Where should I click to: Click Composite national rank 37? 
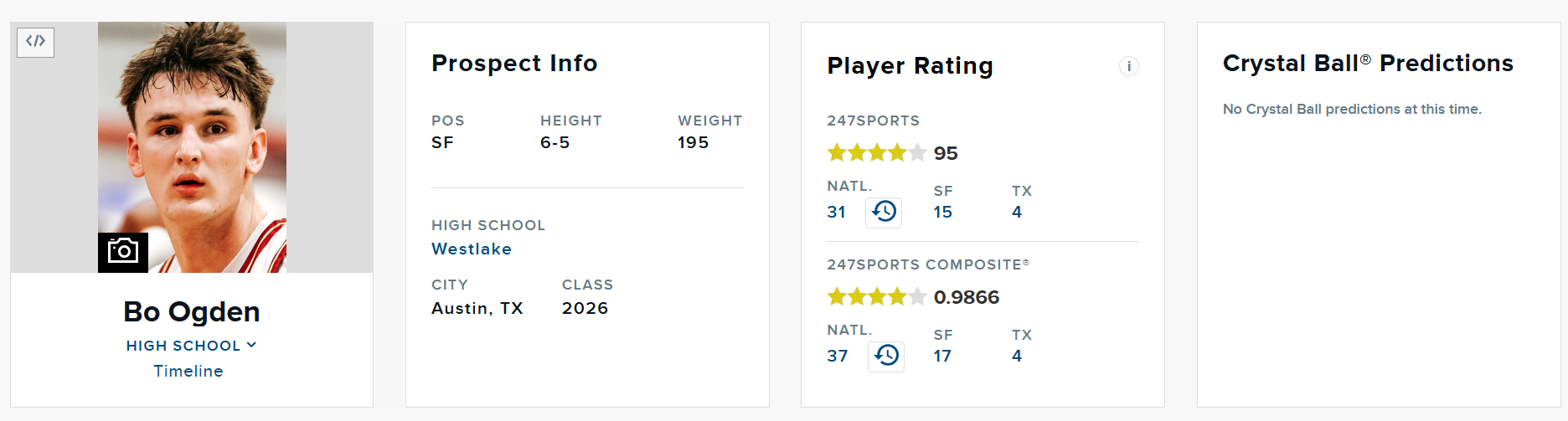click(838, 356)
